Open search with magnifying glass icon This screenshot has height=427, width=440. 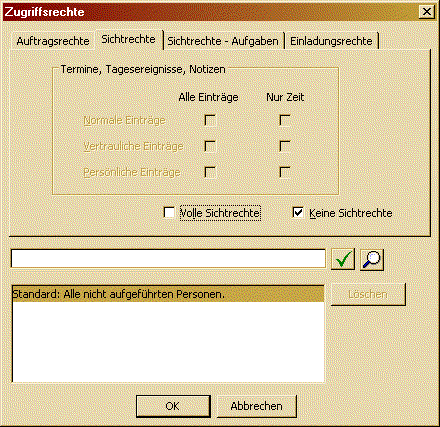pos(372,259)
